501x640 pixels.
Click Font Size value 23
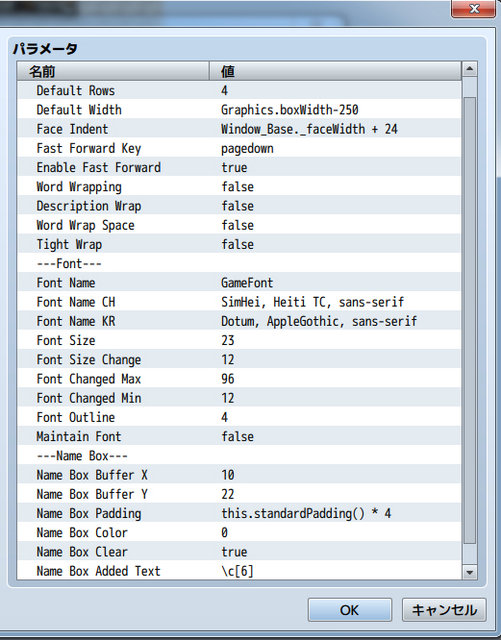335,340
